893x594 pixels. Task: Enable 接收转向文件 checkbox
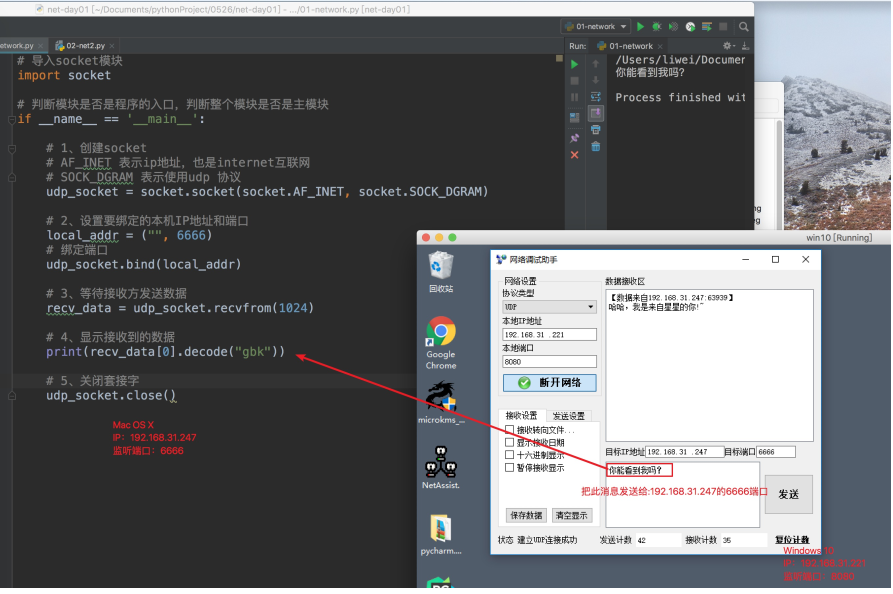coord(510,430)
